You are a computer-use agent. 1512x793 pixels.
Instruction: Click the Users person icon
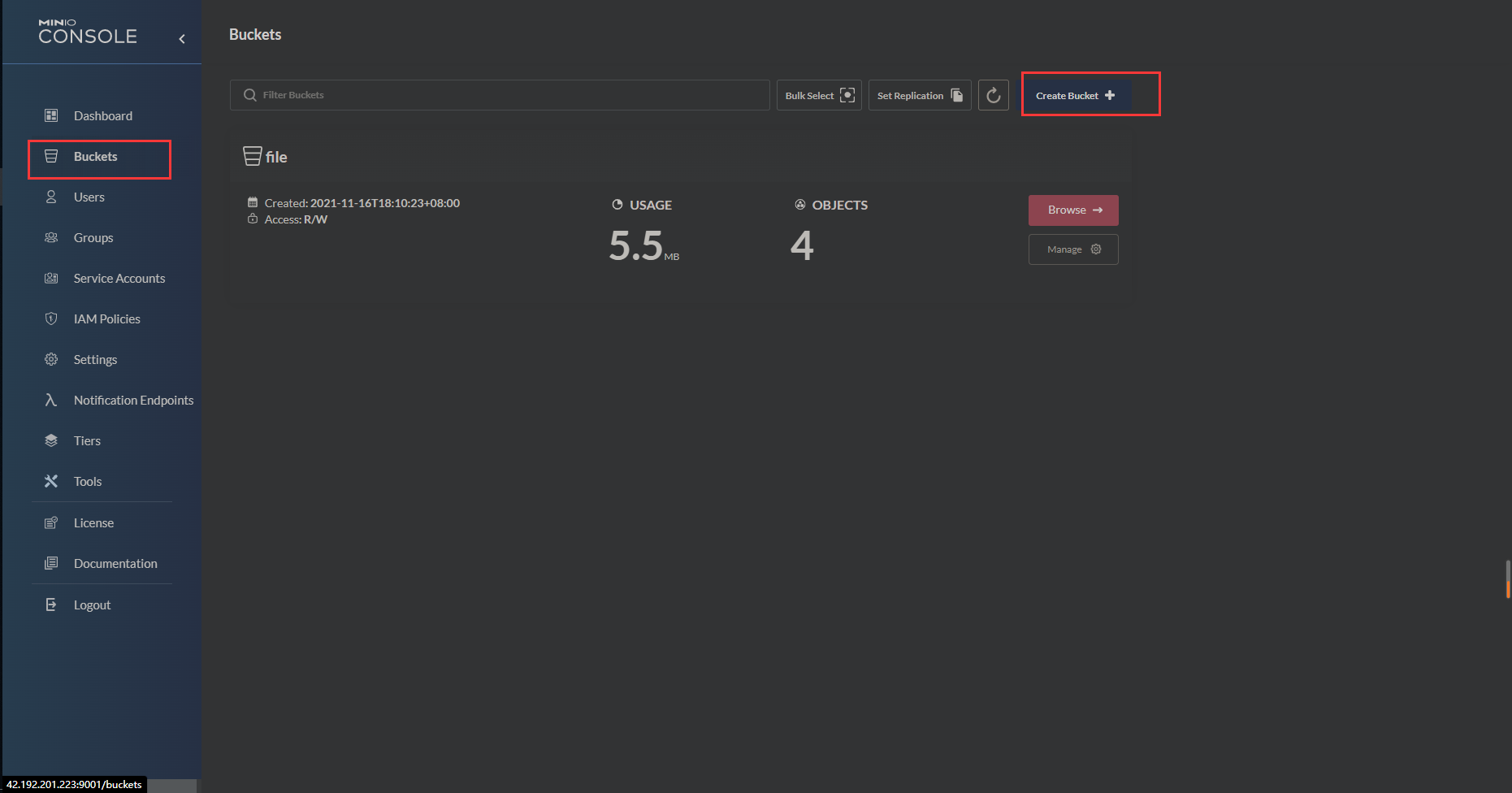click(x=51, y=197)
